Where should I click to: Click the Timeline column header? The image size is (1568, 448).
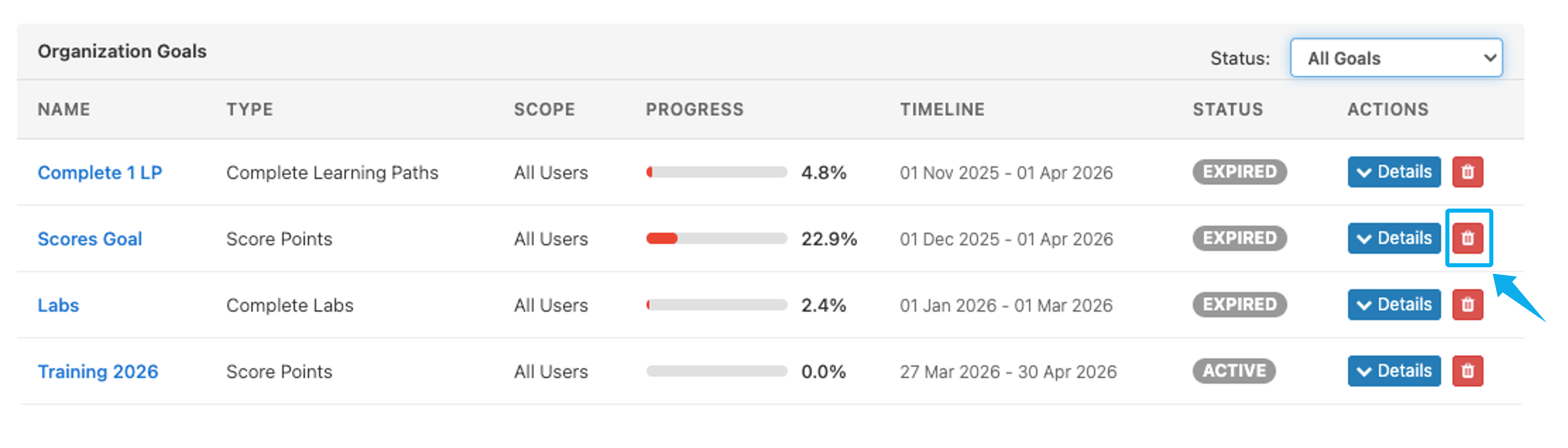point(942,110)
